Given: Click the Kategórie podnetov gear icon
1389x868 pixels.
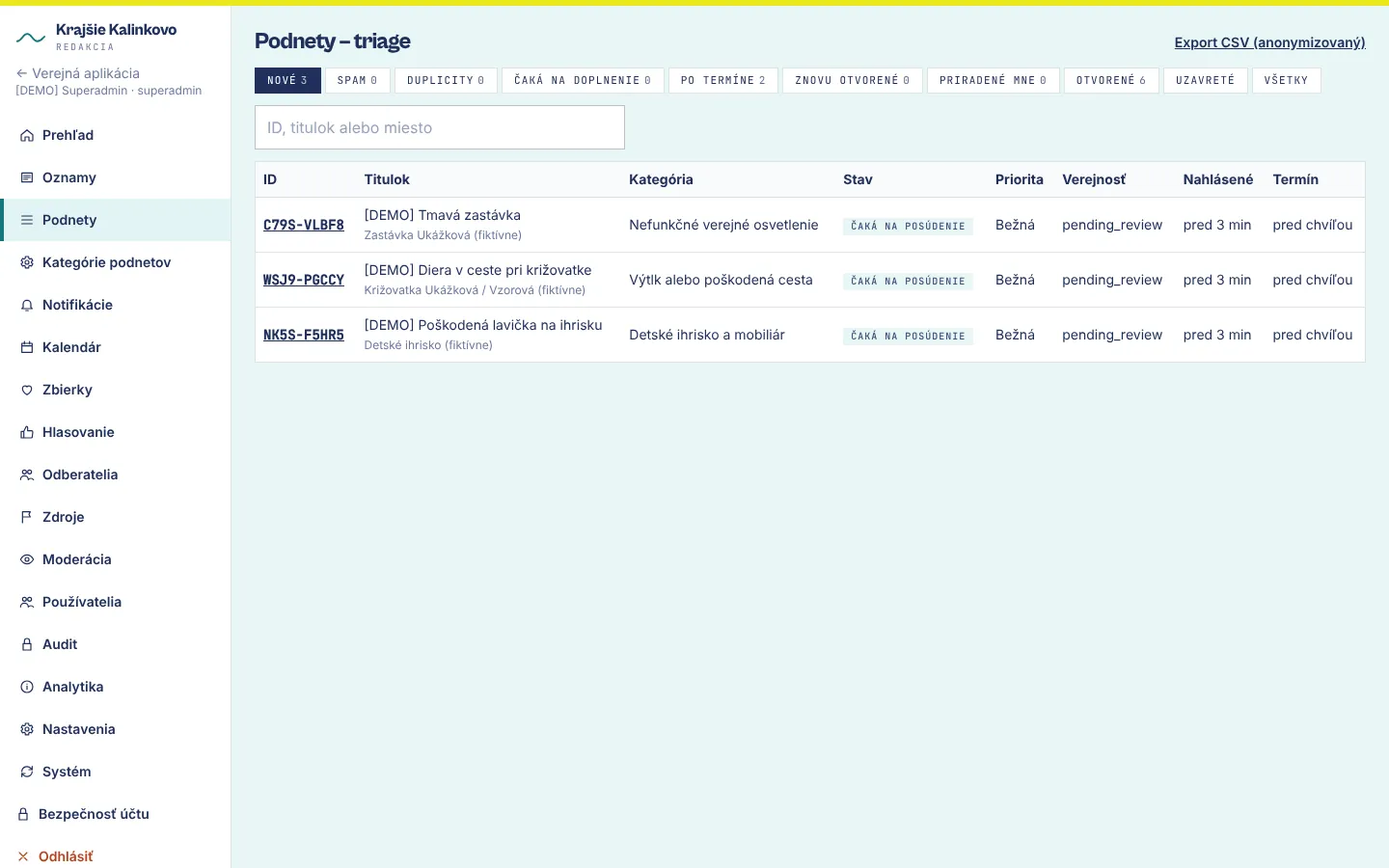Looking at the screenshot, I should tap(27, 262).
